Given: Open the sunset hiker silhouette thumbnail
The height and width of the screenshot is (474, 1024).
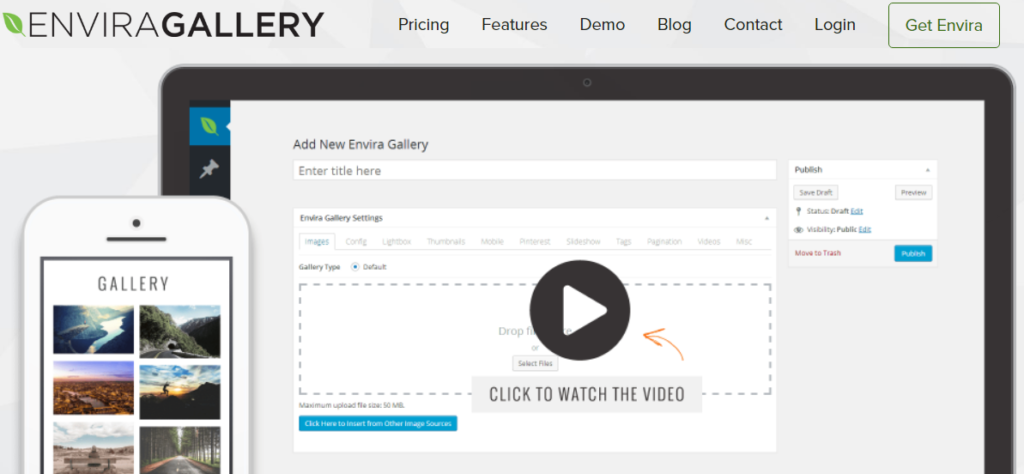Looking at the screenshot, I should [x=180, y=392].
